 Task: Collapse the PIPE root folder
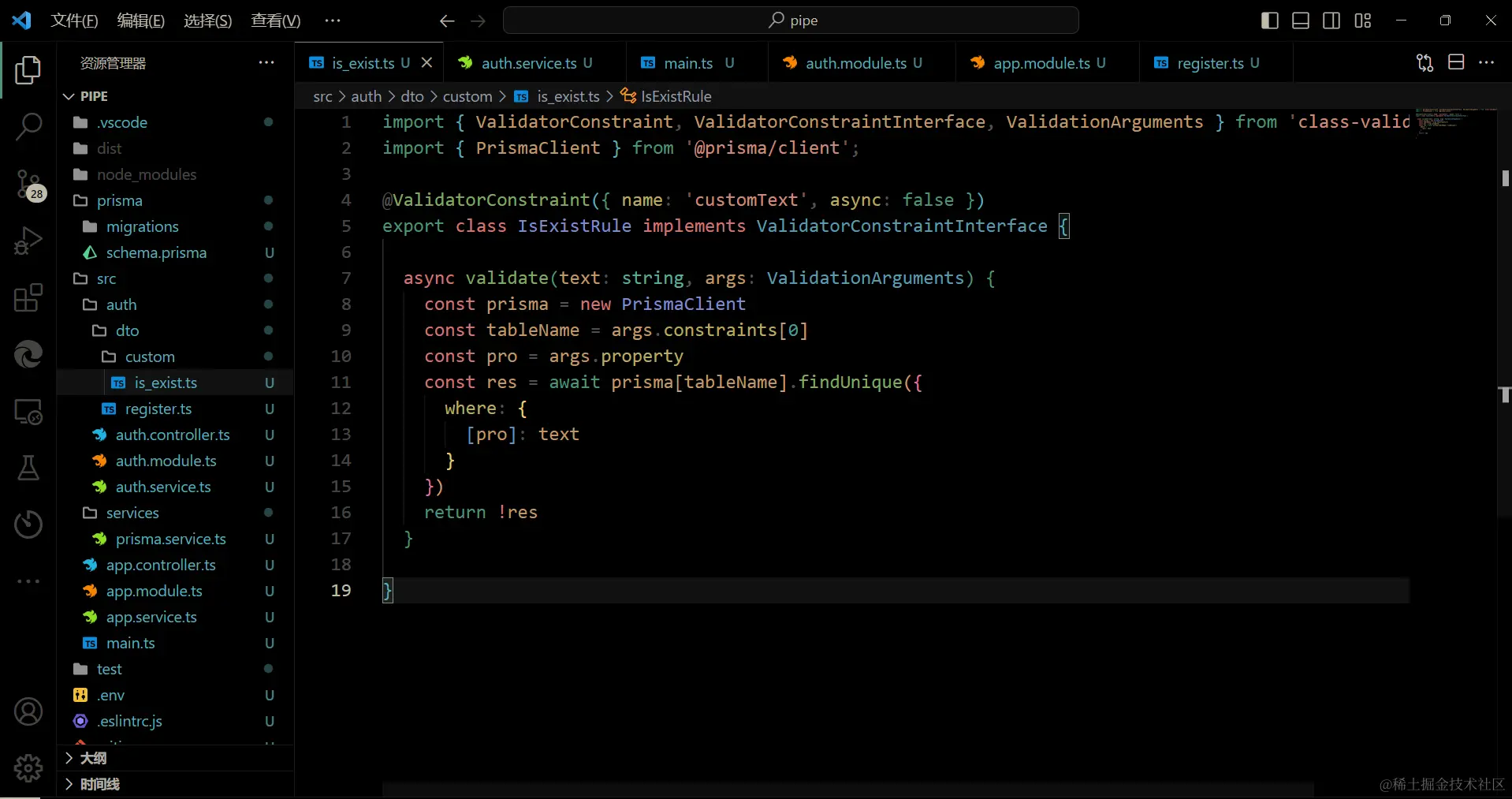[x=175, y=96]
